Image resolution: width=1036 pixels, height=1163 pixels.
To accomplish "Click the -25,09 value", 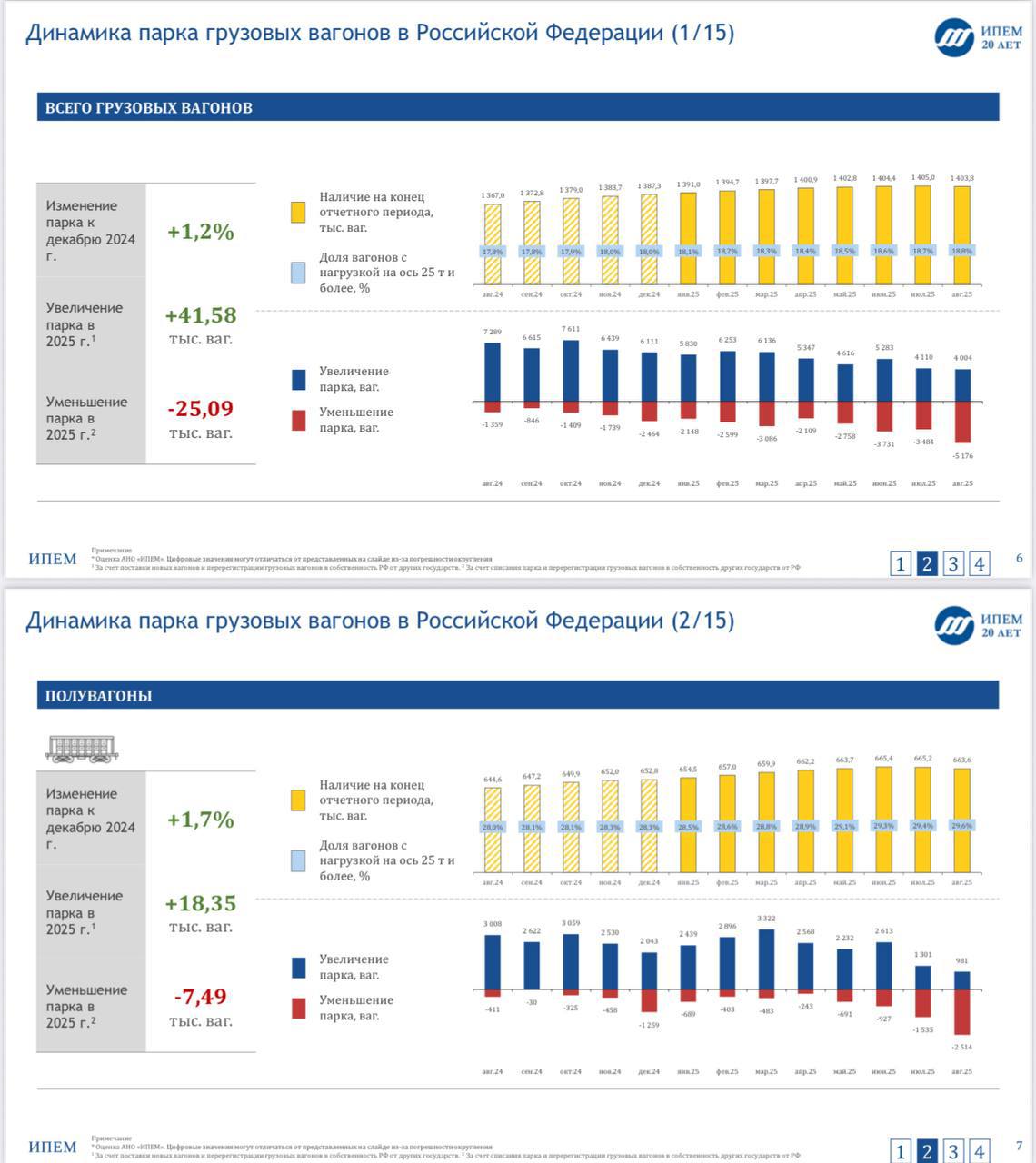I will click(x=201, y=408).
